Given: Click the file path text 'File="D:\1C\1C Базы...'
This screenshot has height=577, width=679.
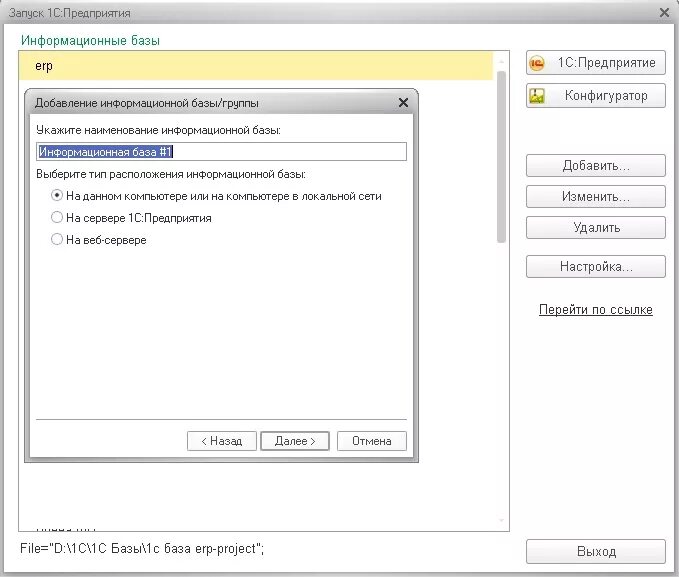Looking at the screenshot, I should [142, 549].
